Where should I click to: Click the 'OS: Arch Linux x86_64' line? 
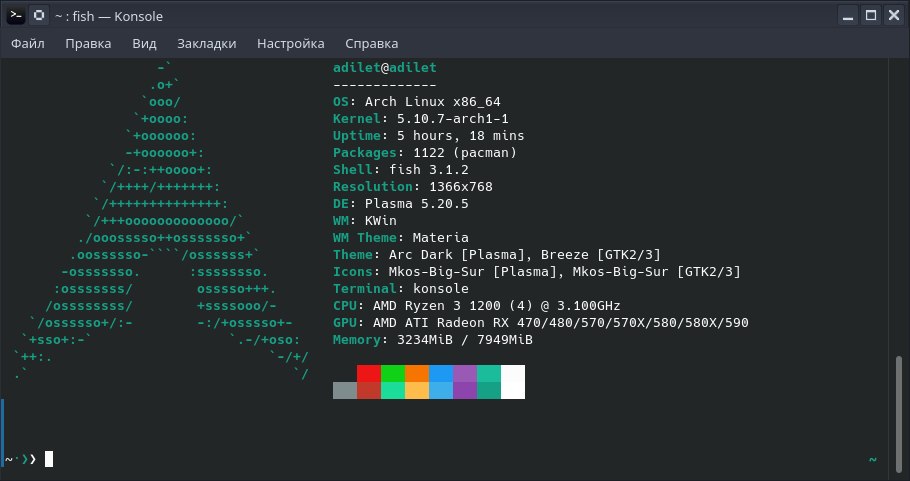tap(417, 102)
